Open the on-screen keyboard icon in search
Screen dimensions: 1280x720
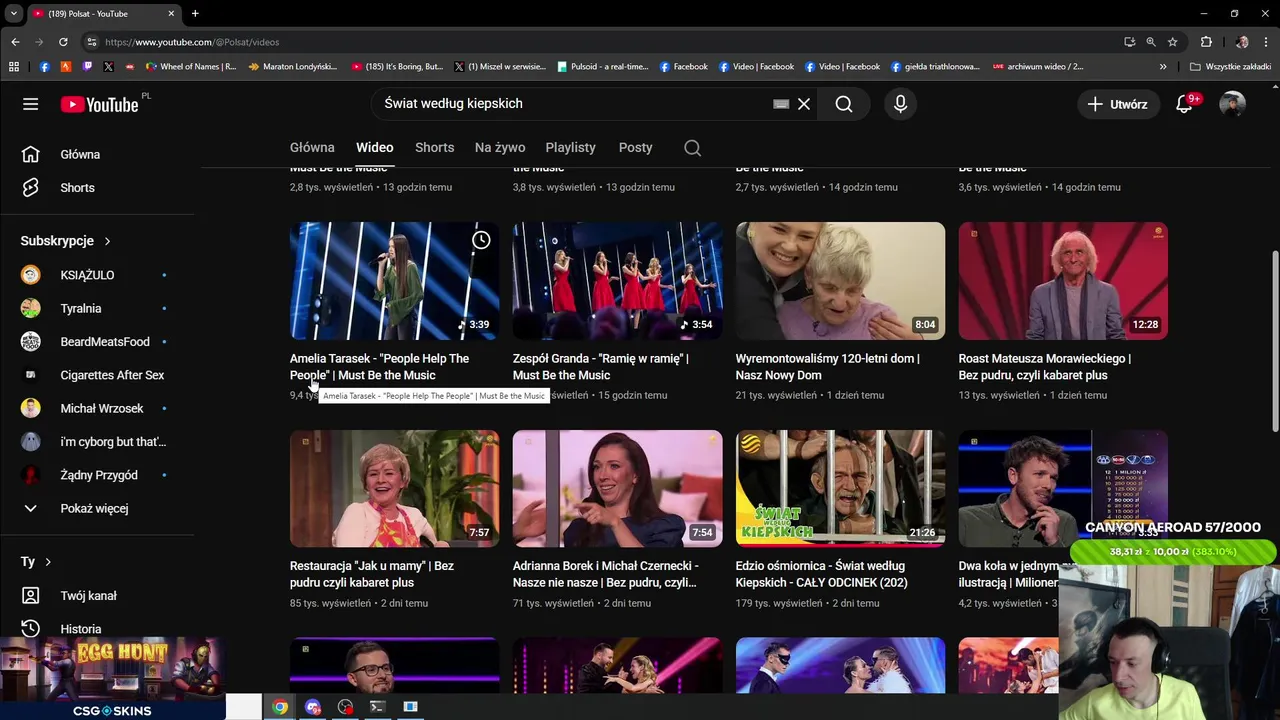pos(781,104)
